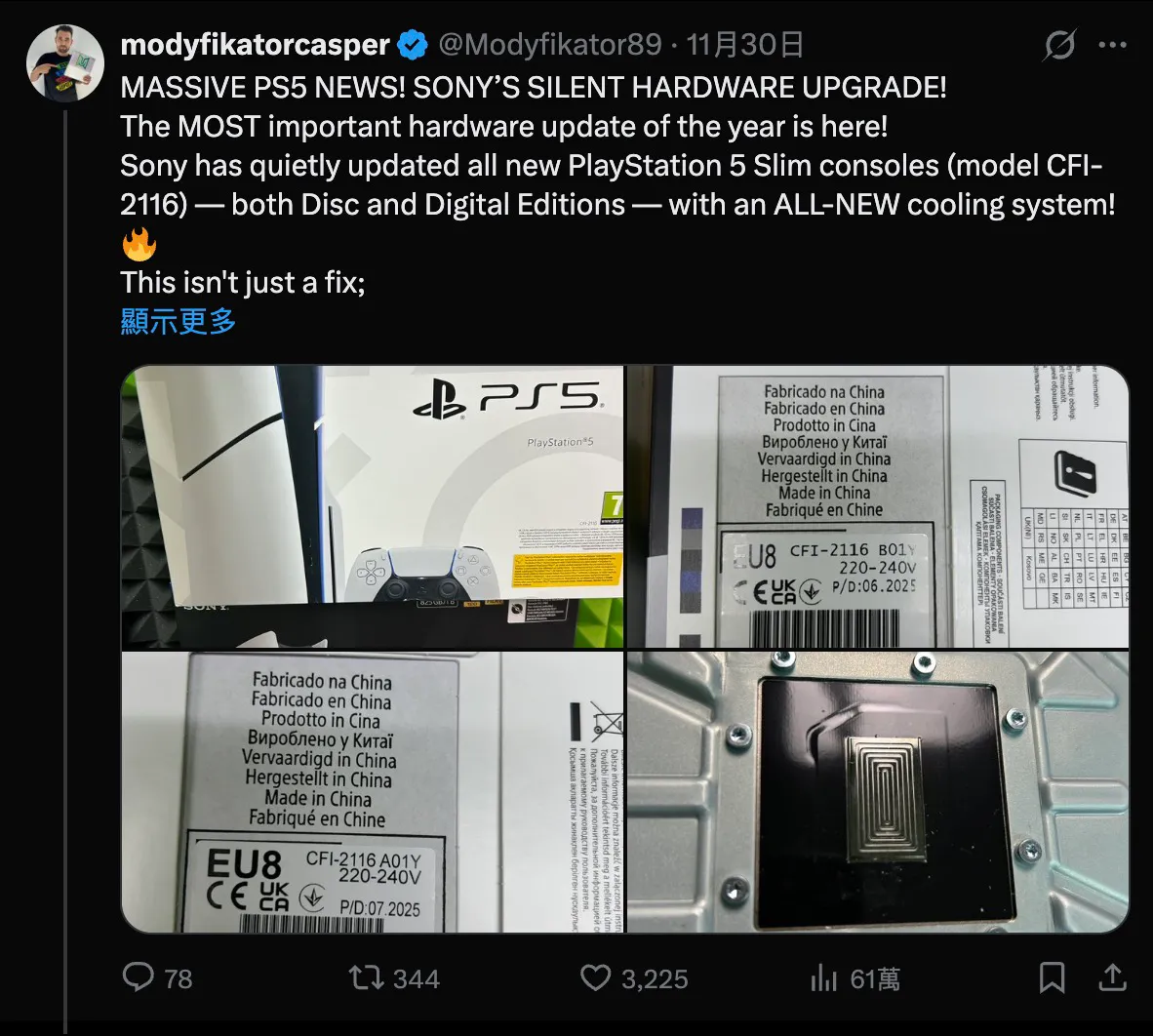View analytics bar chart icon
The image size is (1153, 1036).
click(823, 977)
